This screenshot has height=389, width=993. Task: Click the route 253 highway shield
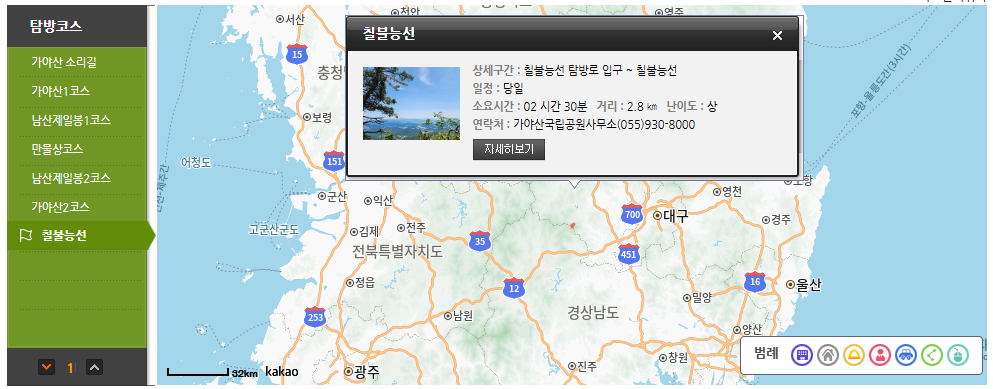tap(315, 316)
